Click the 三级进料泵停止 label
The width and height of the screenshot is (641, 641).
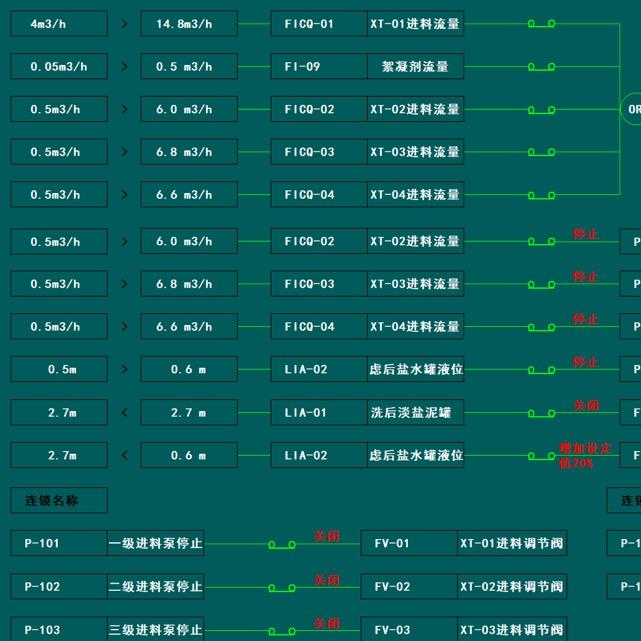(155, 630)
